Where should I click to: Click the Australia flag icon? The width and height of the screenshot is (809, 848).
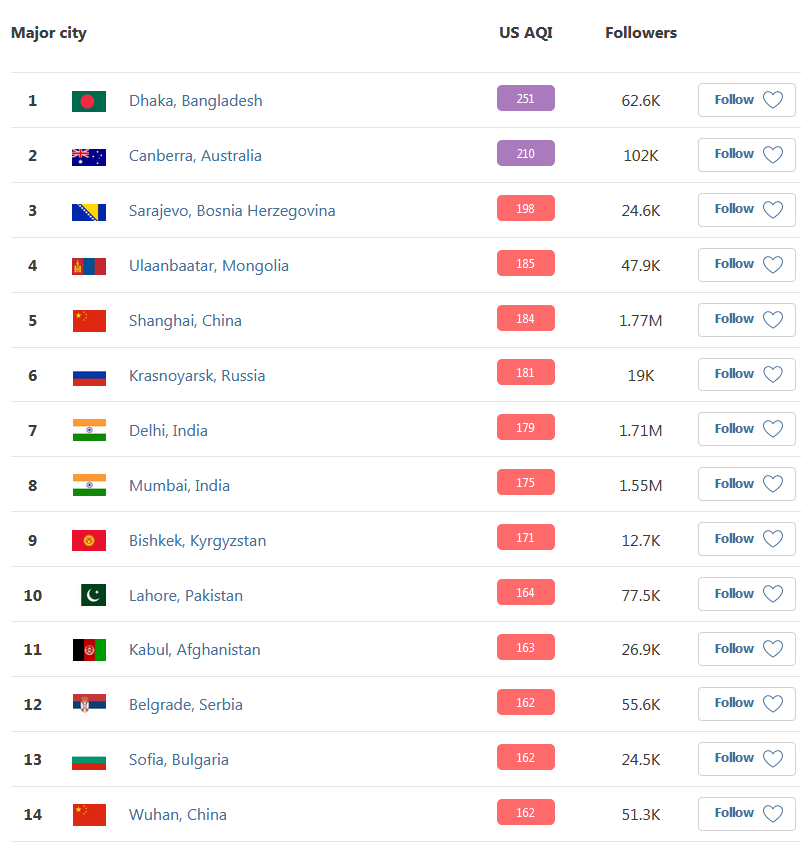pos(89,156)
